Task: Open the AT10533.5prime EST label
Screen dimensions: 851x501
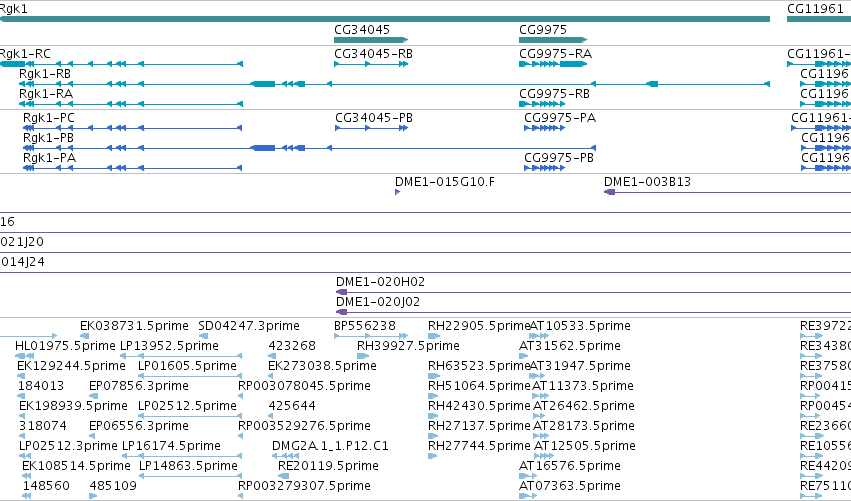Action: click(x=580, y=326)
